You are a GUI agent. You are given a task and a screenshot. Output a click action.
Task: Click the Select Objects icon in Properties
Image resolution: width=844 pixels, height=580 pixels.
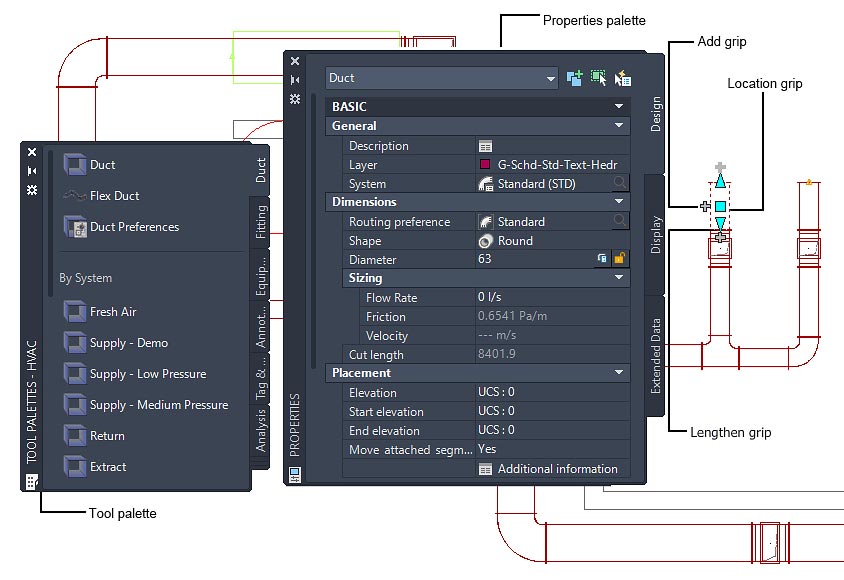click(x=598, y=78)
